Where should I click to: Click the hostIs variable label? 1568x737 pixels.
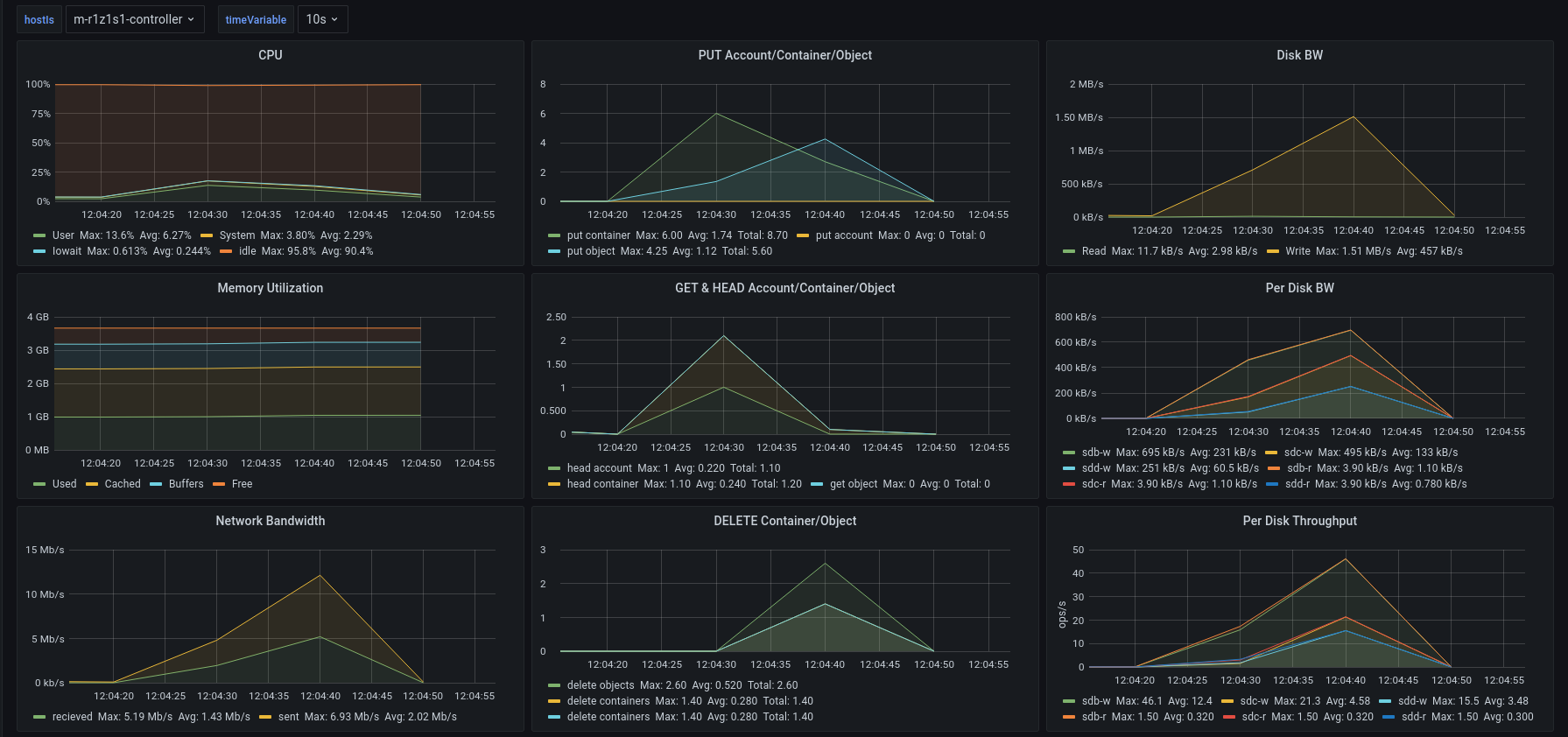pyautogui.click(x=39, y=19)
